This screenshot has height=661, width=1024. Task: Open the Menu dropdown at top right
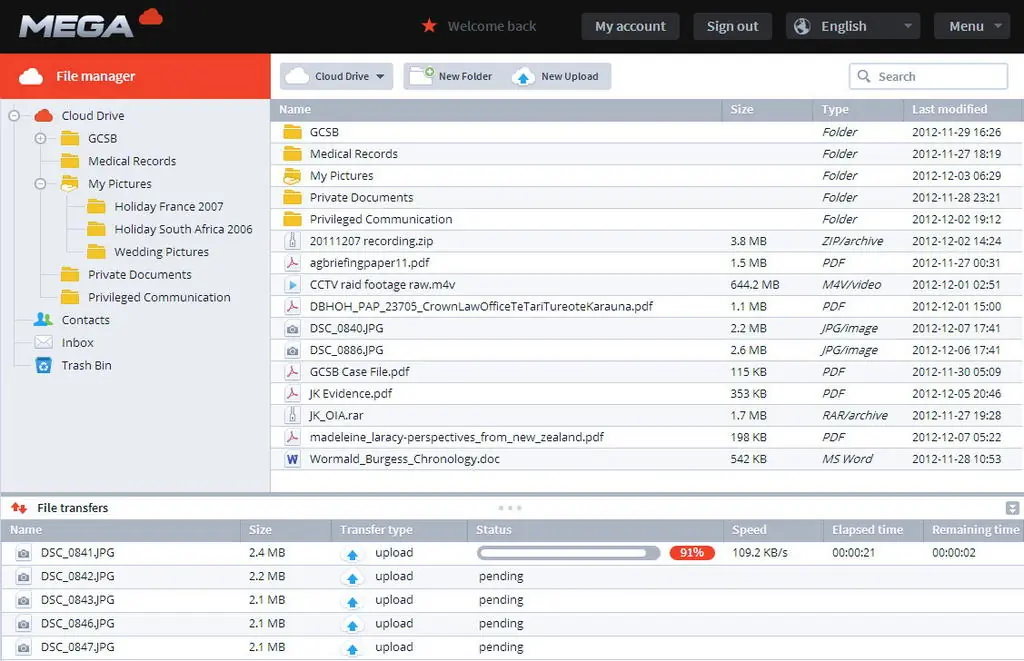click(x=971, y=26)
